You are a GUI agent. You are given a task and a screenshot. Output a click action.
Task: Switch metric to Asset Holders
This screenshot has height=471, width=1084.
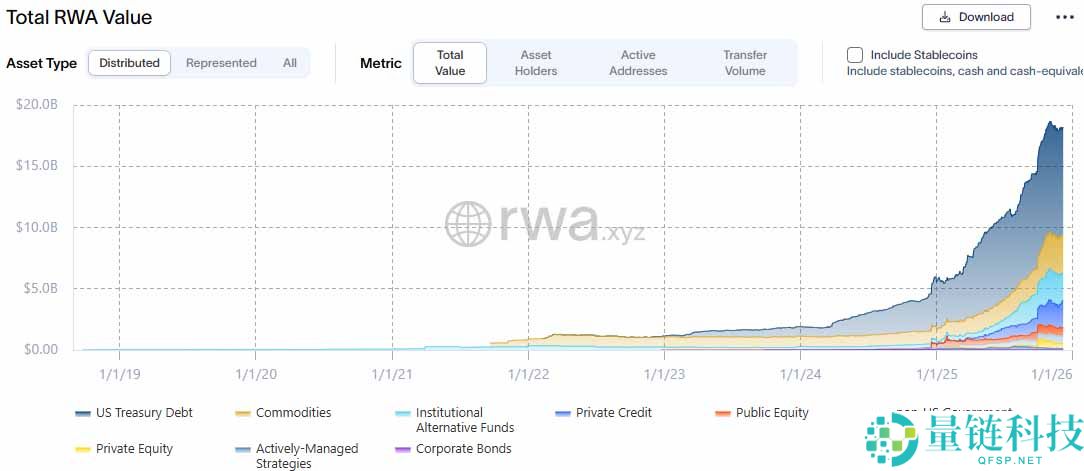pos(536,63)
